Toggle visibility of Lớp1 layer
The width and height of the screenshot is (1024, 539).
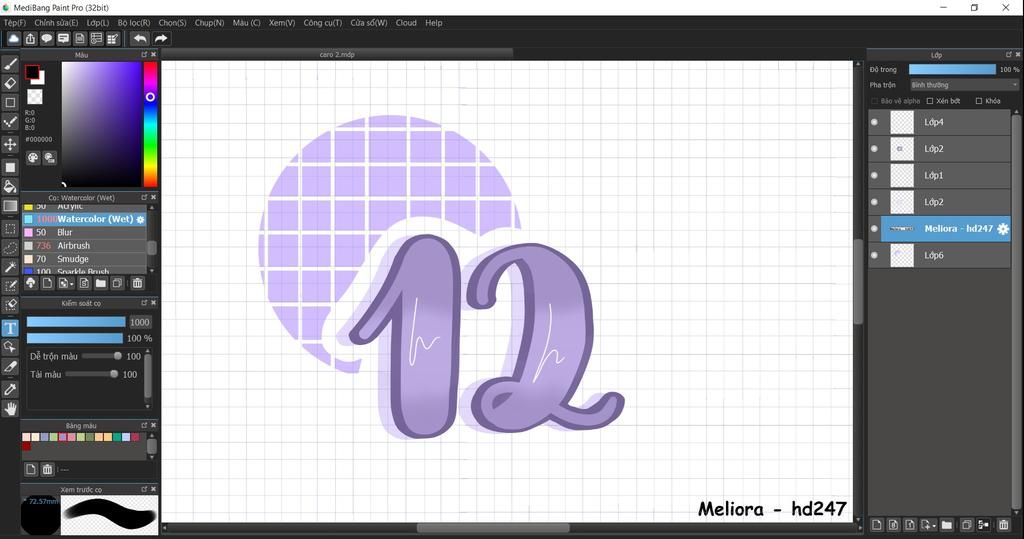tap(874, 175)
